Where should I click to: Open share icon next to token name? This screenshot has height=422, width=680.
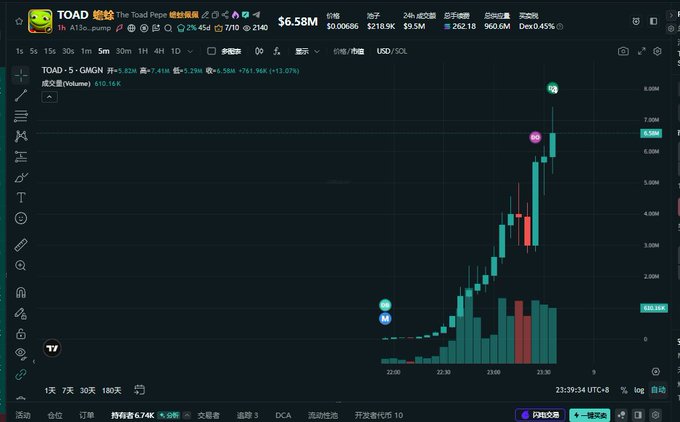(225, 15)
